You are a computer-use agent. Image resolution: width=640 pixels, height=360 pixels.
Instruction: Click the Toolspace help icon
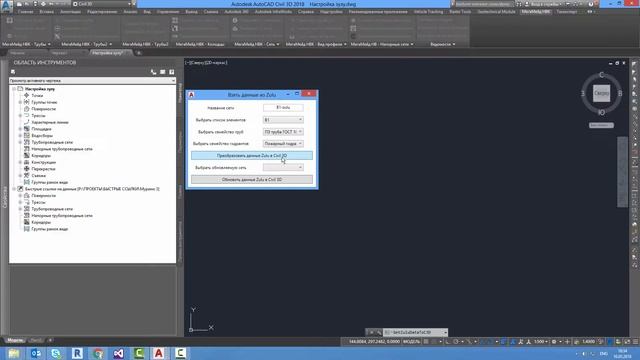(172, 72)
